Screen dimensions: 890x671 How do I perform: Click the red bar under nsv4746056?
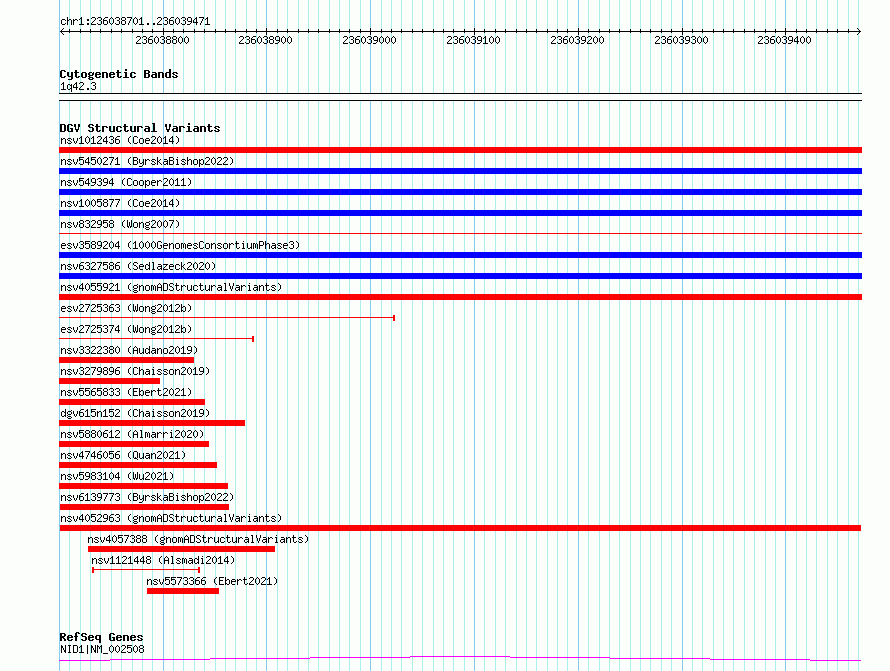(138, 465)
